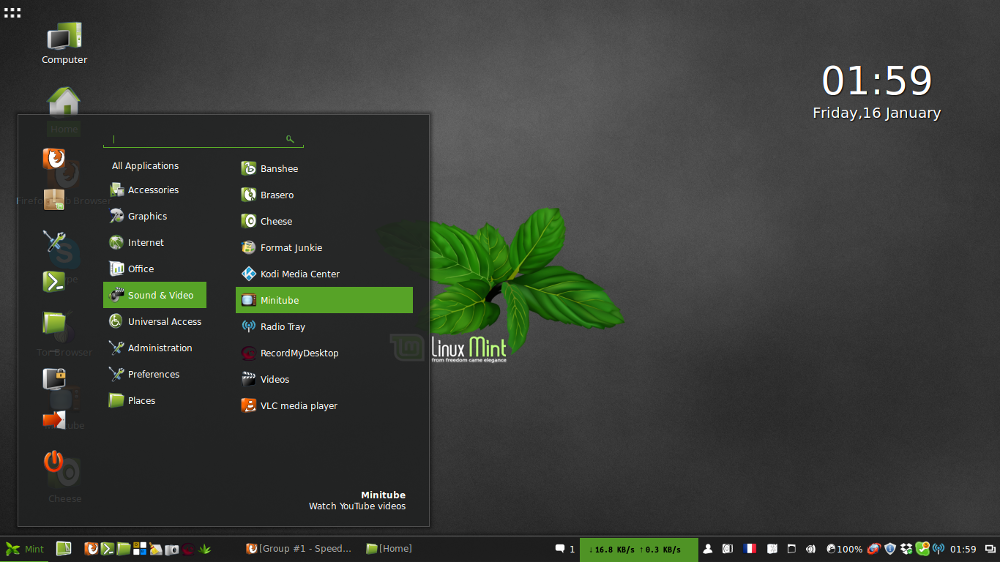
Task: Launch Cheese webcam app
Action: (x=324, y=221)
